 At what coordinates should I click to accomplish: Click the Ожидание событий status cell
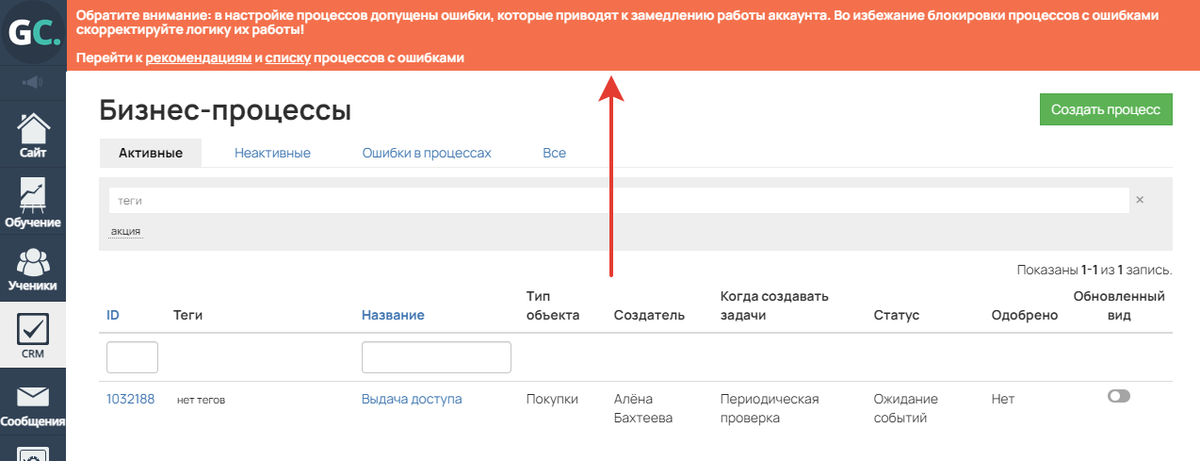coord(904,408)
